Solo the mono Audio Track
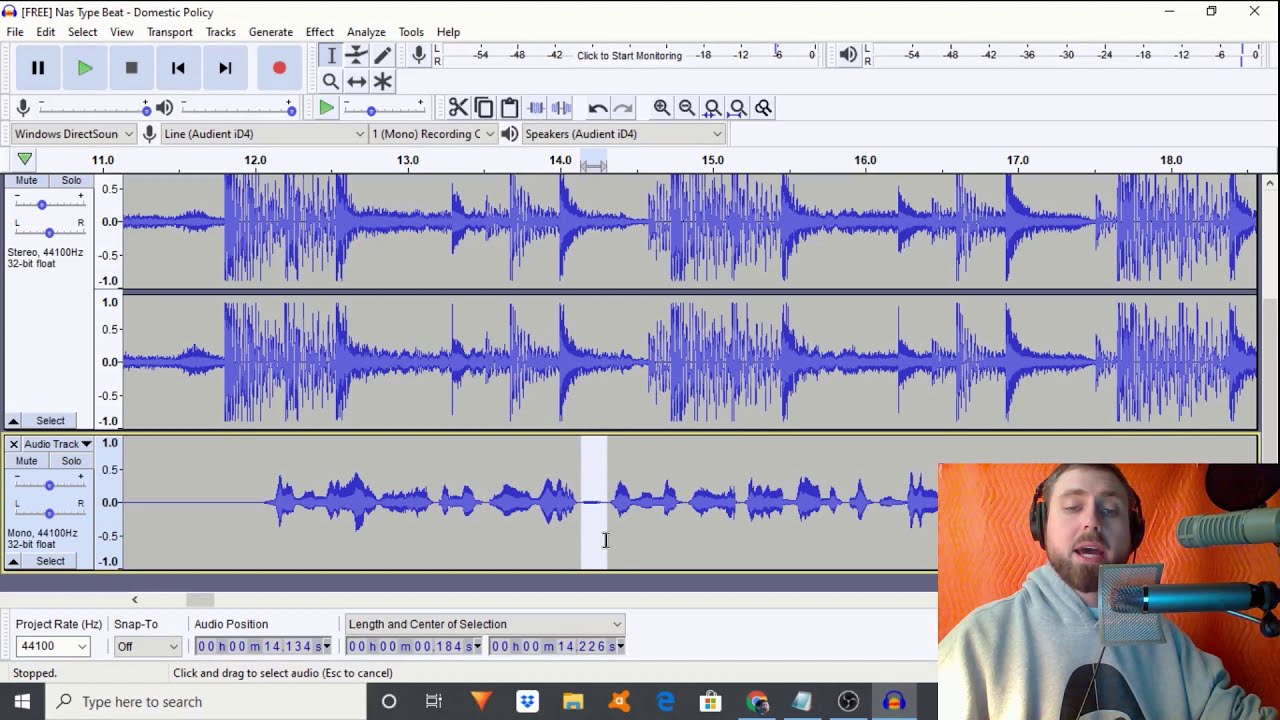The image size is (1280, 720). [x=71, y=461]
